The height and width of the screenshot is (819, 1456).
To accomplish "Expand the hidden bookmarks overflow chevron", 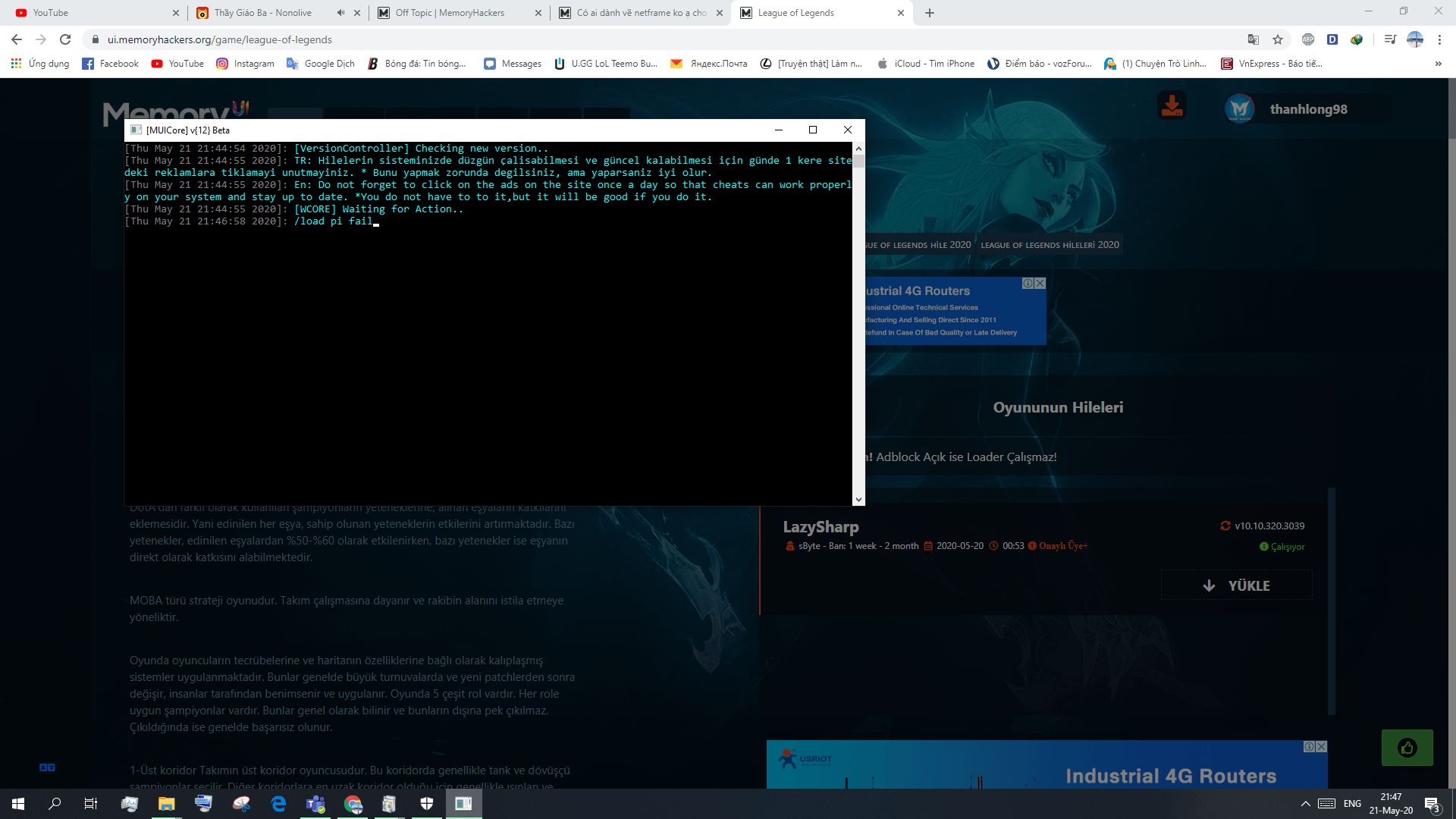I will [1438, 64].
